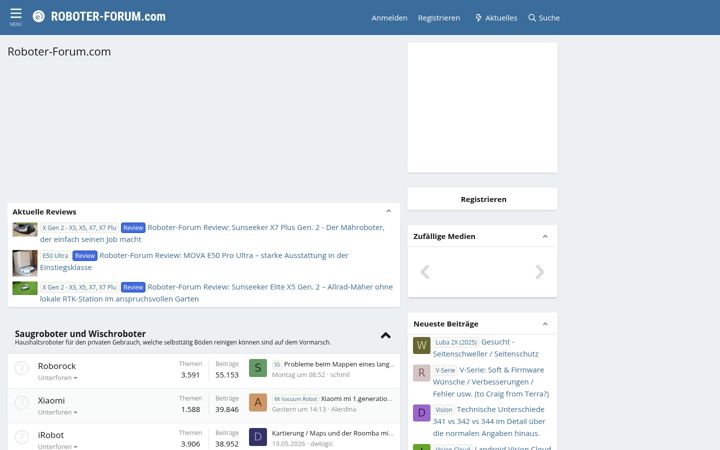The width and height of the screenshot is (720, 450).
Task: Click Anmelden in the header
Action: pos(389,18)
